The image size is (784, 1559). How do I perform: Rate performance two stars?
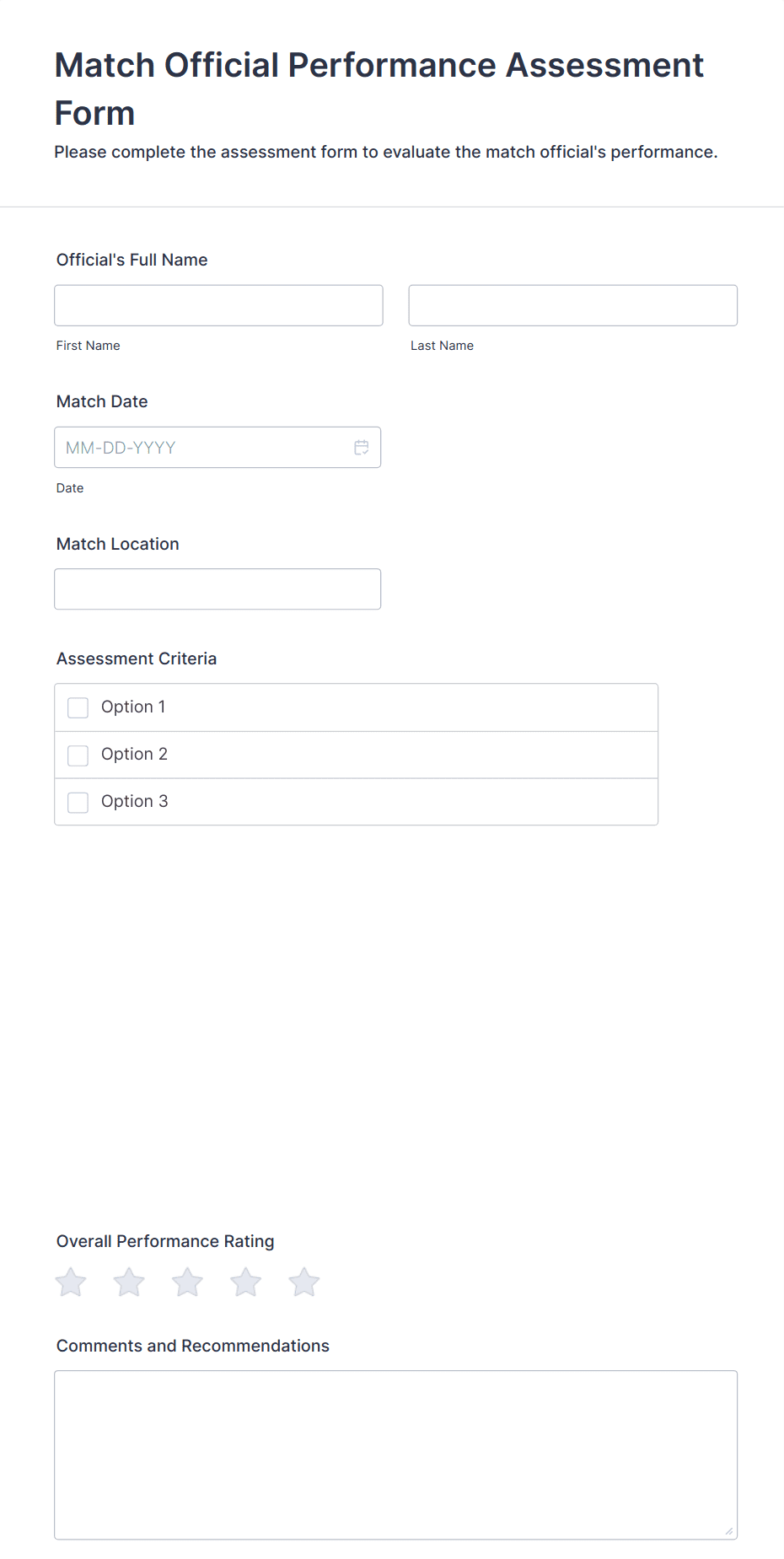[129, 1282]
